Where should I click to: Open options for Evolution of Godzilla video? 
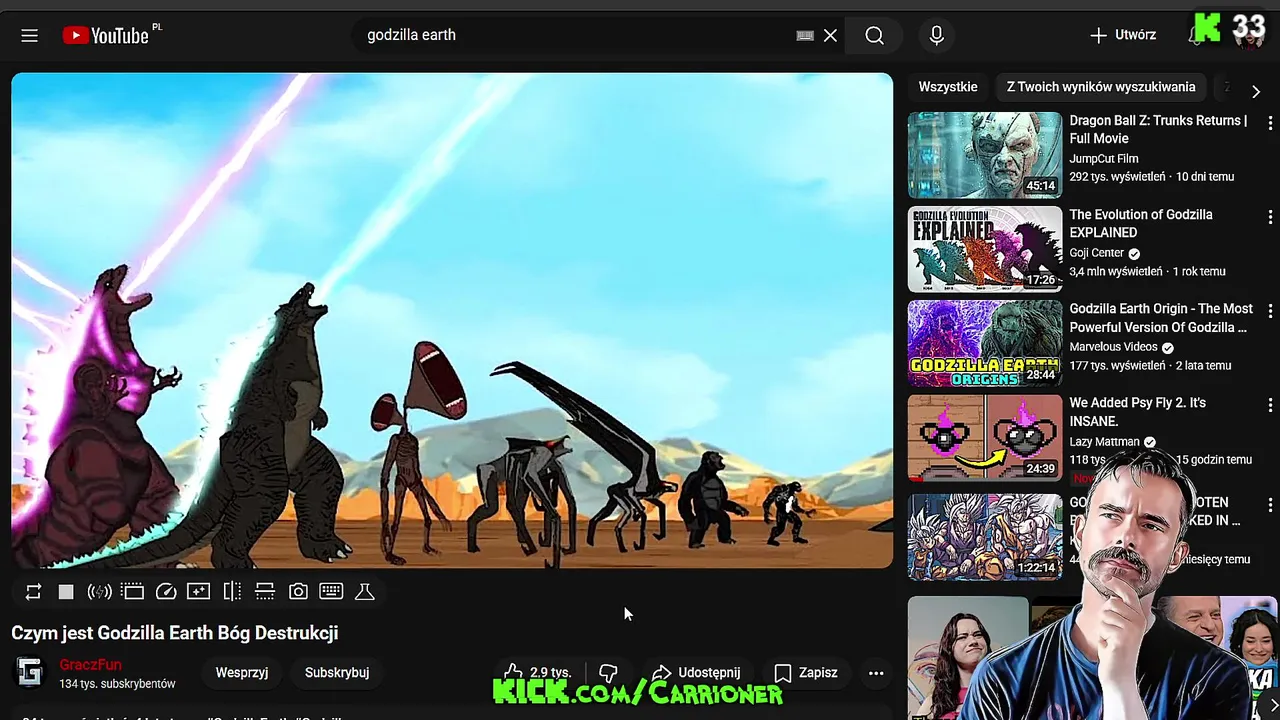(x=1270, y=217)
